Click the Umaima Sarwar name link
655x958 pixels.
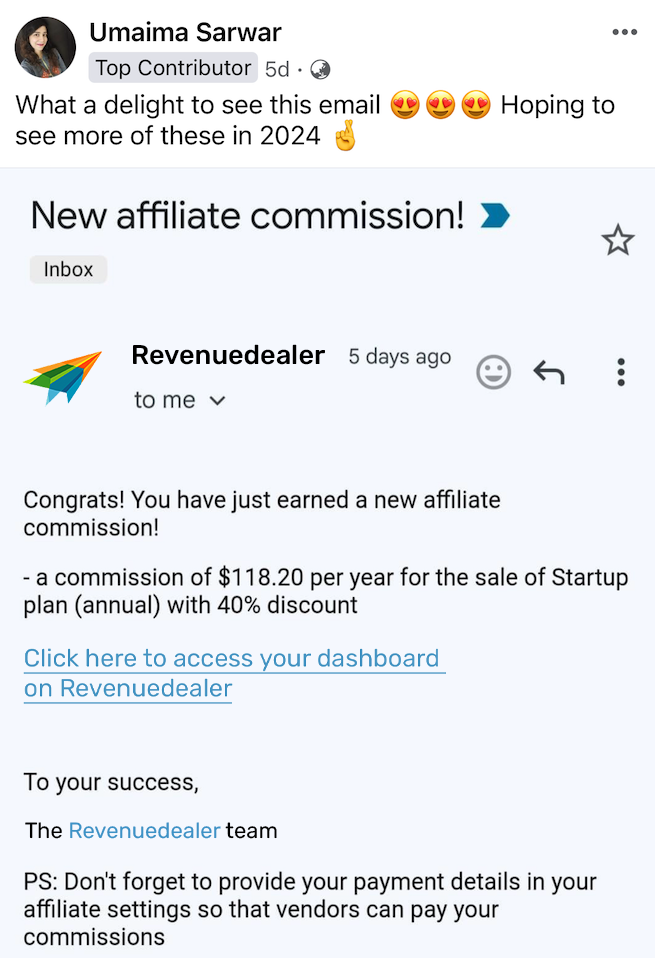(x=185, y=32)
